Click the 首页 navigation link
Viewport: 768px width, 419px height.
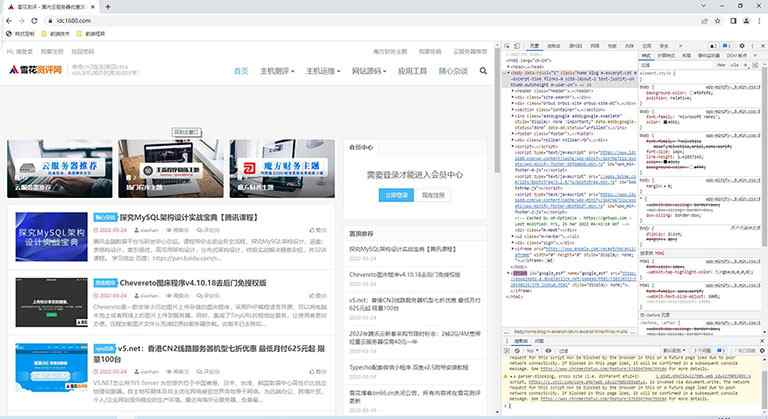click(x=241, y=71)
